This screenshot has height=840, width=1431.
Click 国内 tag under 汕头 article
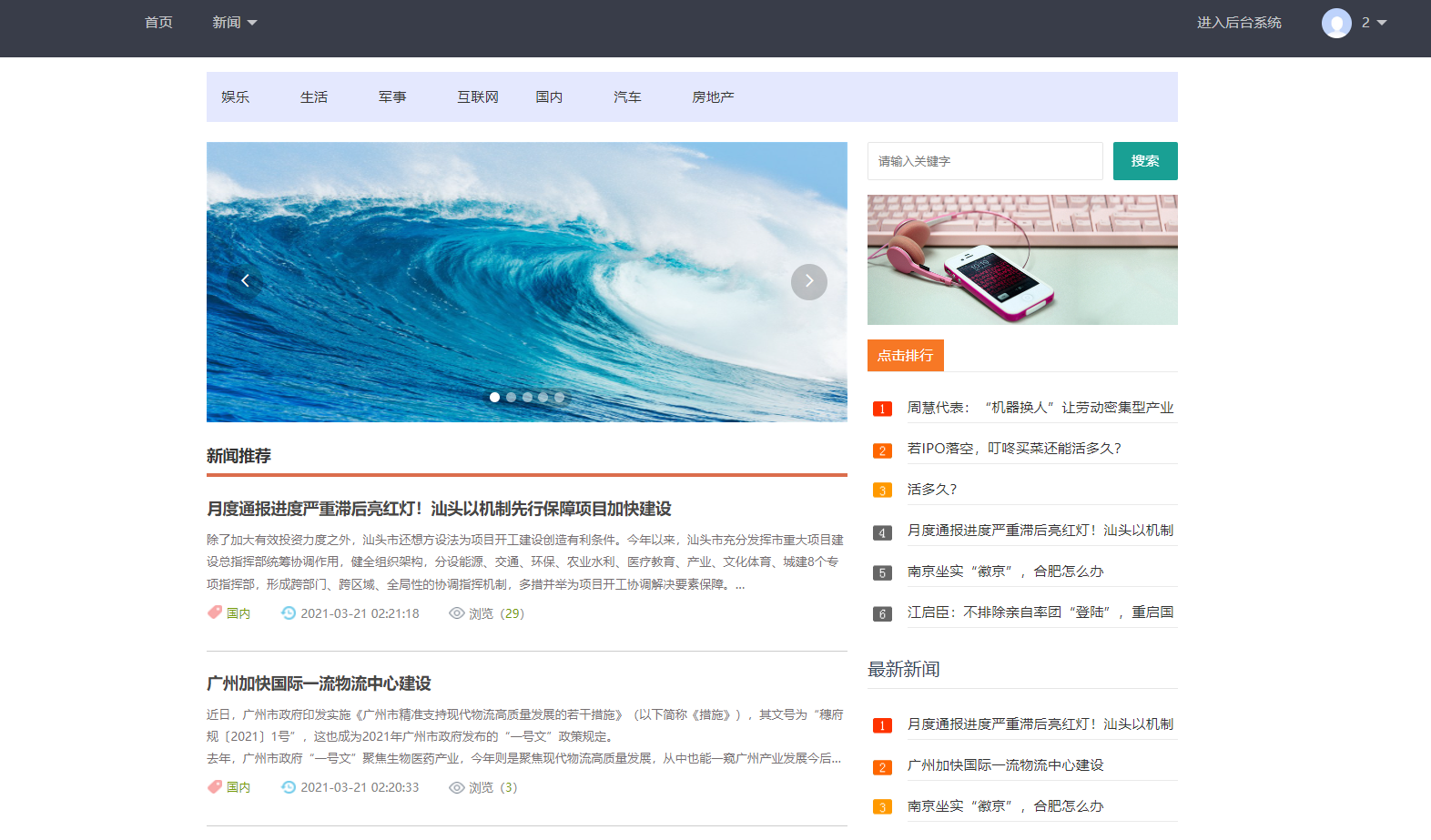coord(238,613)
